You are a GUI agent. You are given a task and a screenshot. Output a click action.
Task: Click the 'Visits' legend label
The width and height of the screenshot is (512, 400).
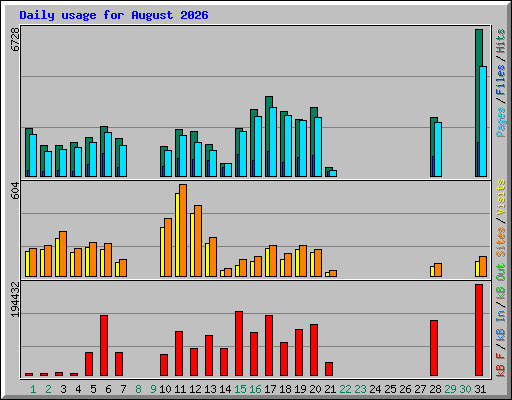point(501,198)
